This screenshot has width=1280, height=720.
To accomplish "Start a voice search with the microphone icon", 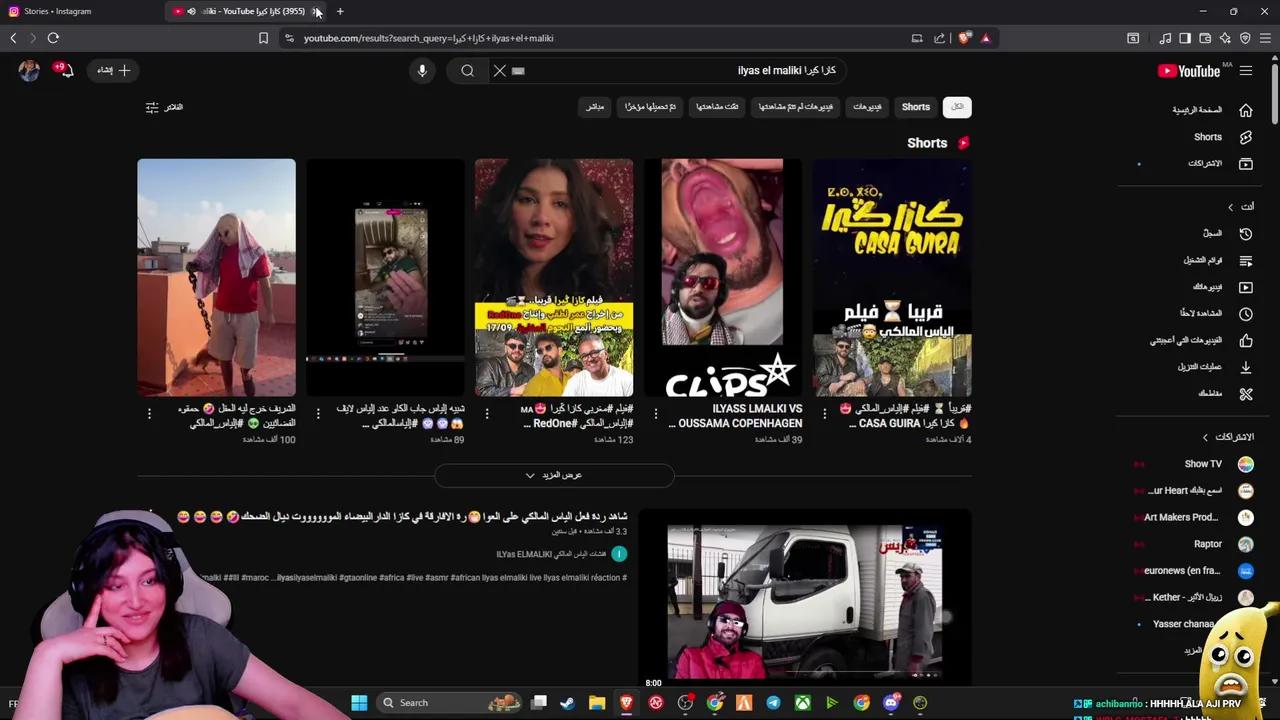I will click(x=422, y=70).
